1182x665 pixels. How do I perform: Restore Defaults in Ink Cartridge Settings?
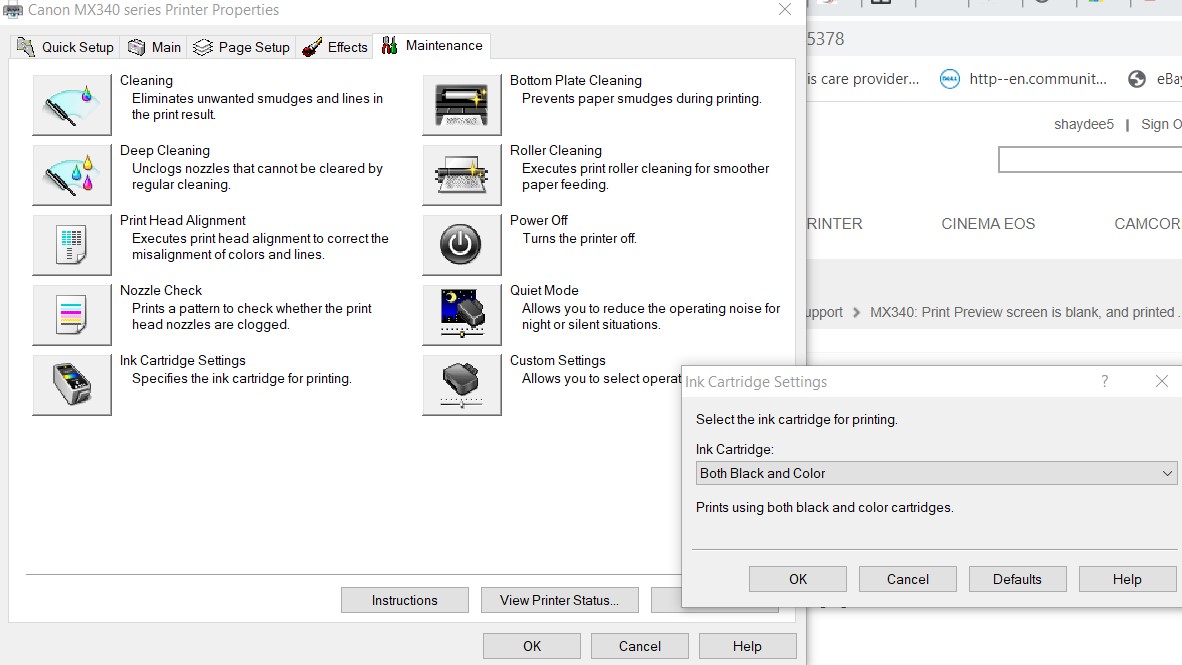point(1017,578)
